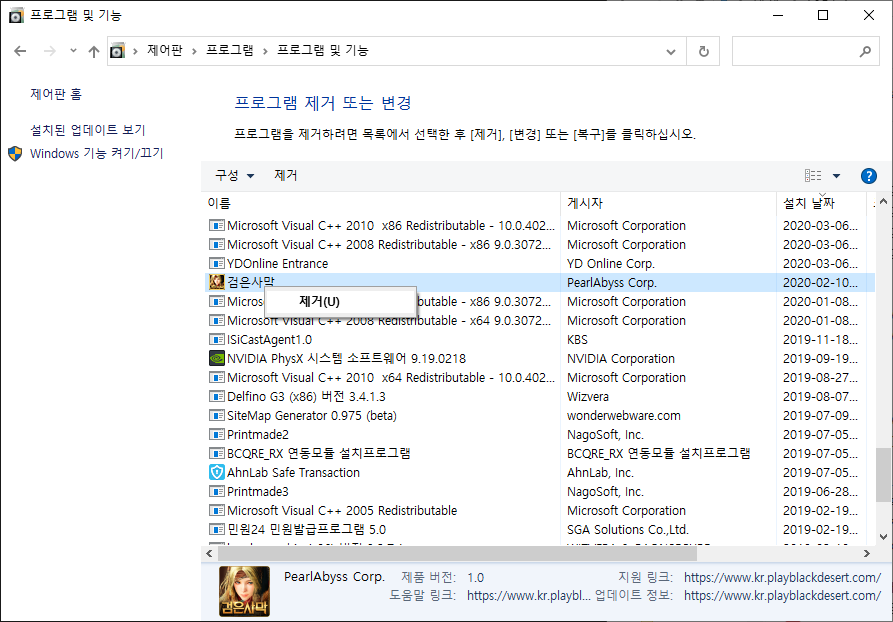Open 설치된 업데이트 보기 link
The height and width of the screenshot is (622, 893).
pyautogui.click(x=88, y=130)
